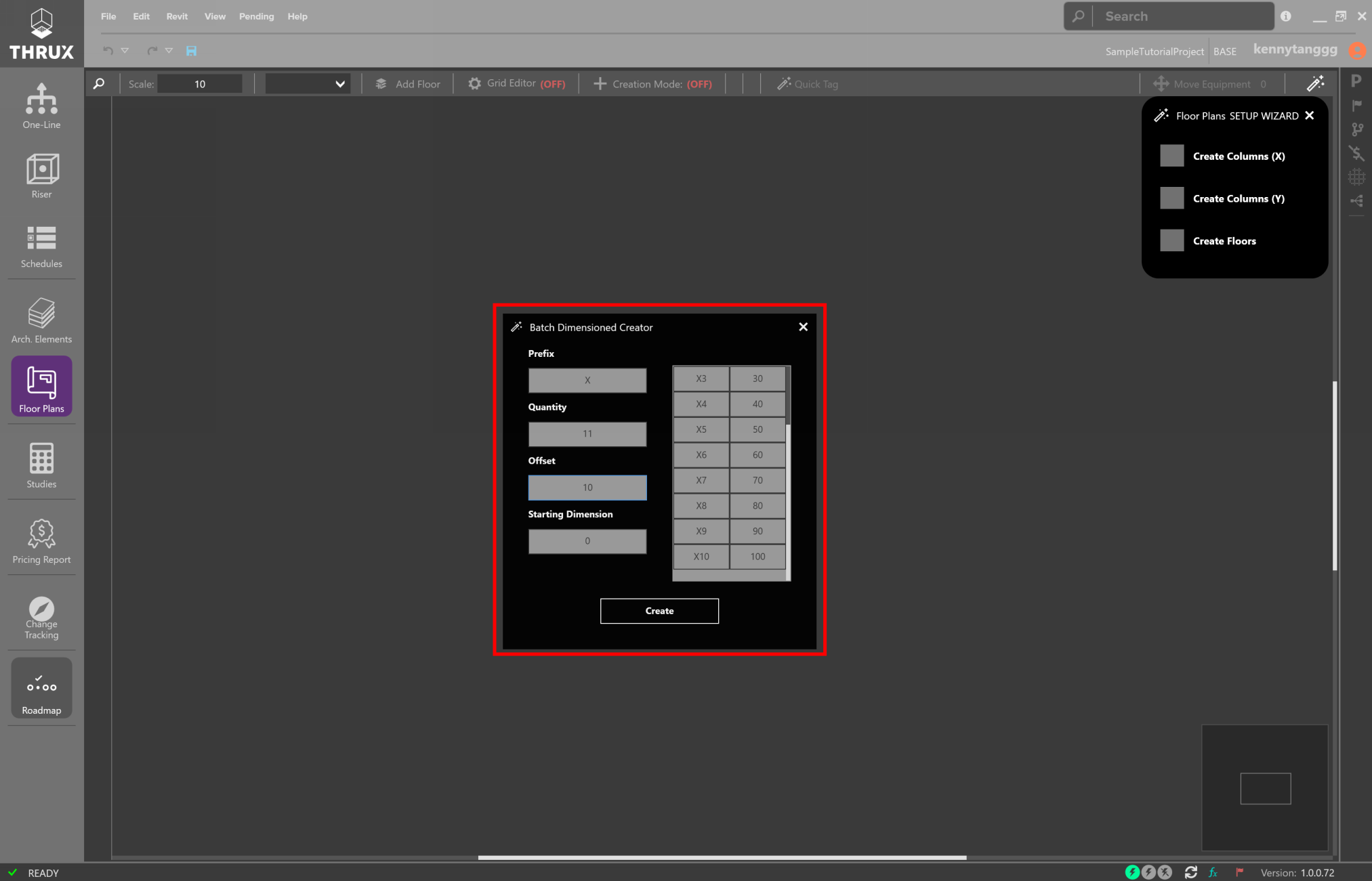The width and height of the screenshot is (1372, 881).
Task: Click the Starting Dimension input field
Action: tap(587, 541)
